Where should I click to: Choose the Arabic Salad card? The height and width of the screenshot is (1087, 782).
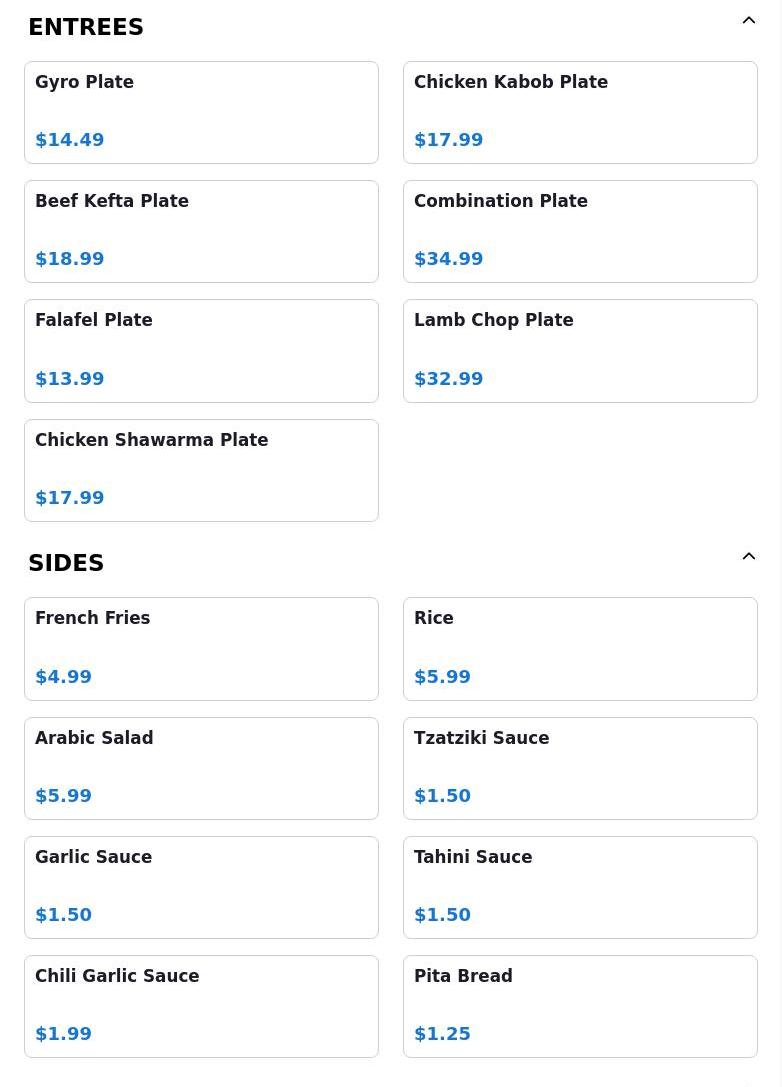(201, 768)
